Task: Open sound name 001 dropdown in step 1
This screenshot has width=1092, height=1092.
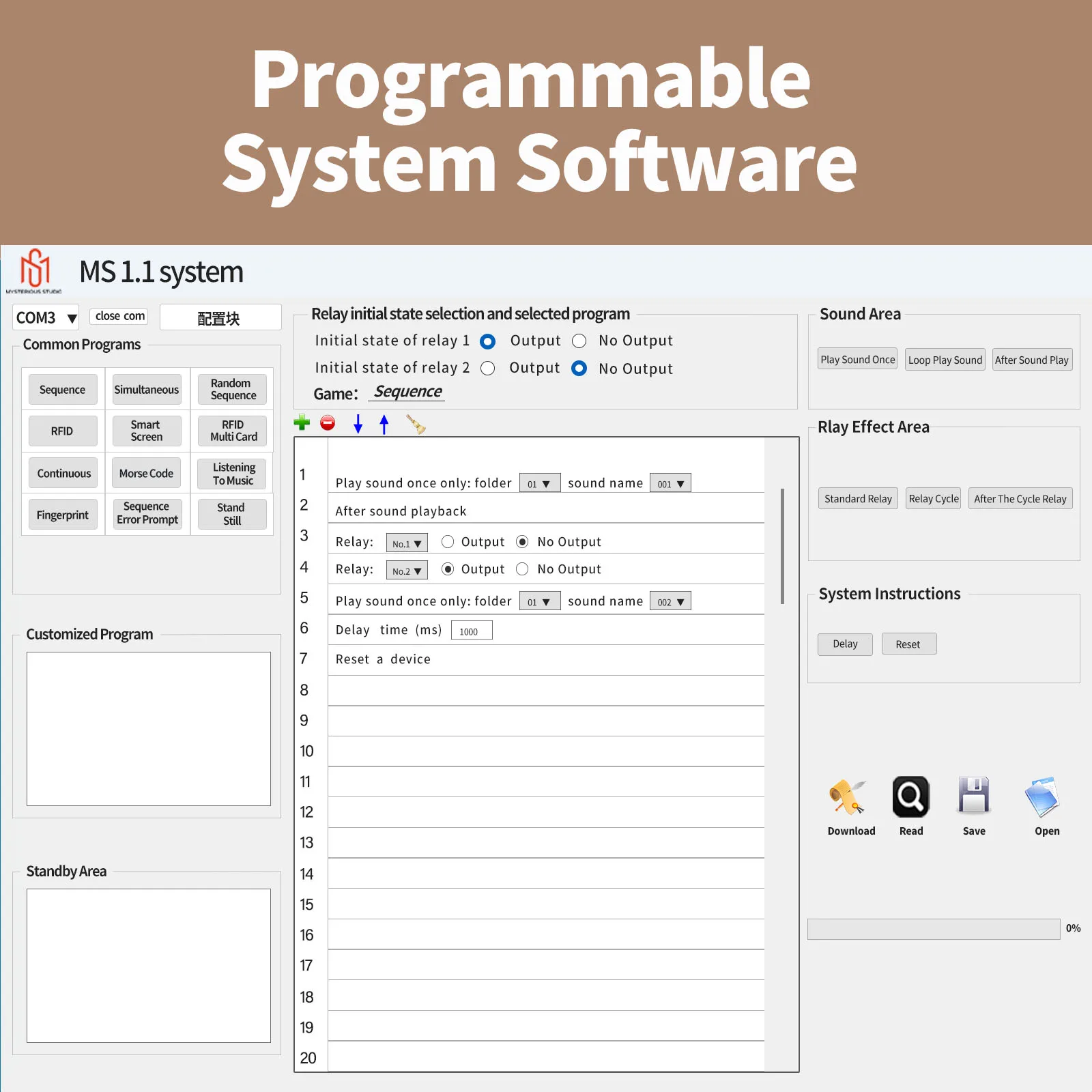Action: click(670, 483)
